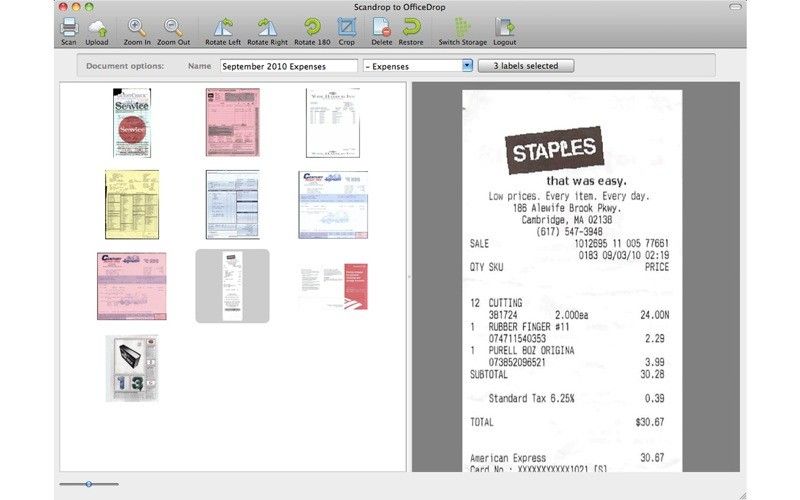Select the Sewtec page thumbnail
This screenshot has height=500, width=800.
point(132,122)
